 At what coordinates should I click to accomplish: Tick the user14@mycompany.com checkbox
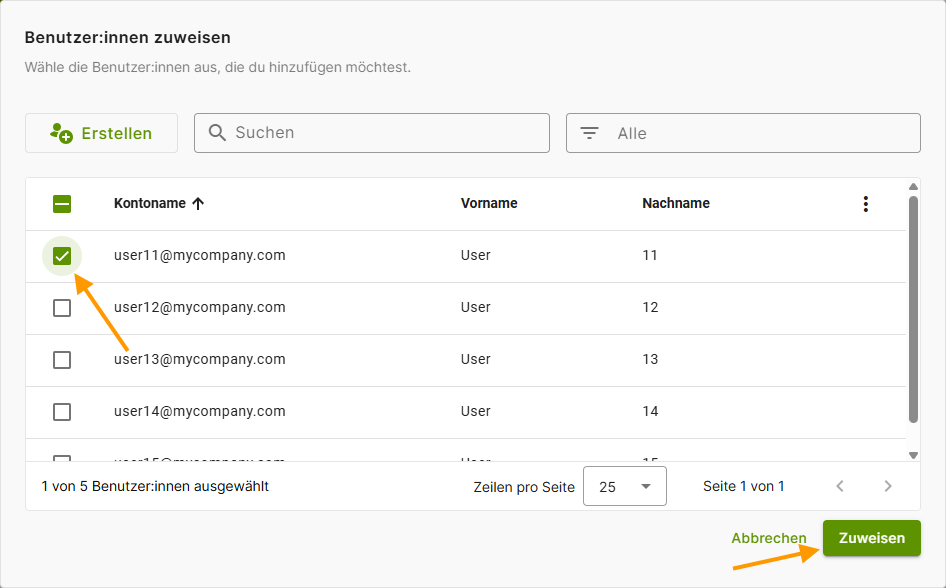[x=62, y=412]
